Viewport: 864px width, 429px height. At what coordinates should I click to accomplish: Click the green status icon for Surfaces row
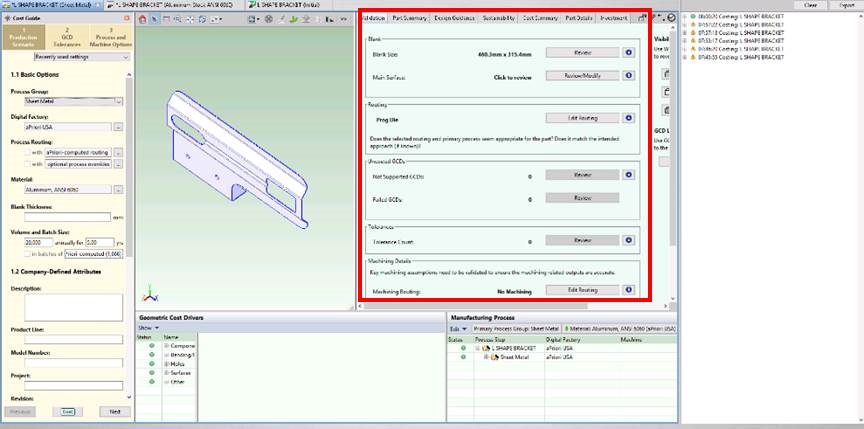[151, 372]
